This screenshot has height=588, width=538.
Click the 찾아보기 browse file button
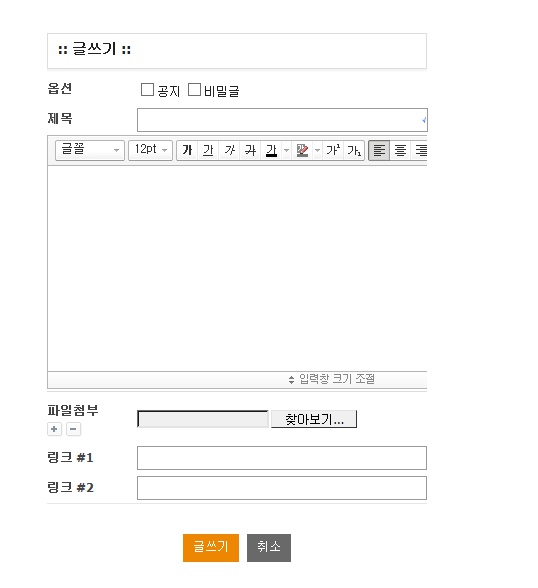314,419
